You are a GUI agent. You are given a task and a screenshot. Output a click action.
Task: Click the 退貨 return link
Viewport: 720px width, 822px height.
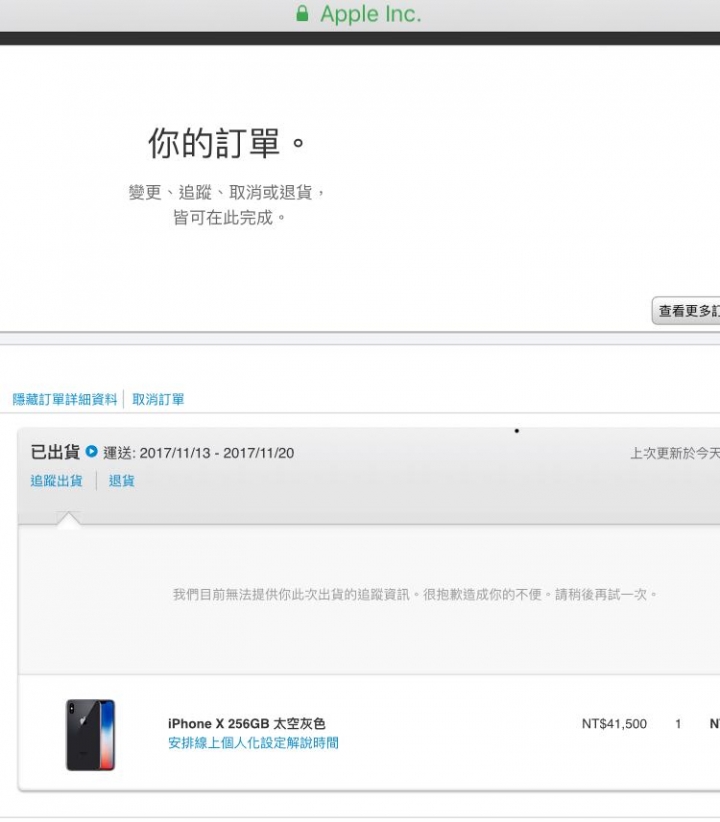(122, 481)
